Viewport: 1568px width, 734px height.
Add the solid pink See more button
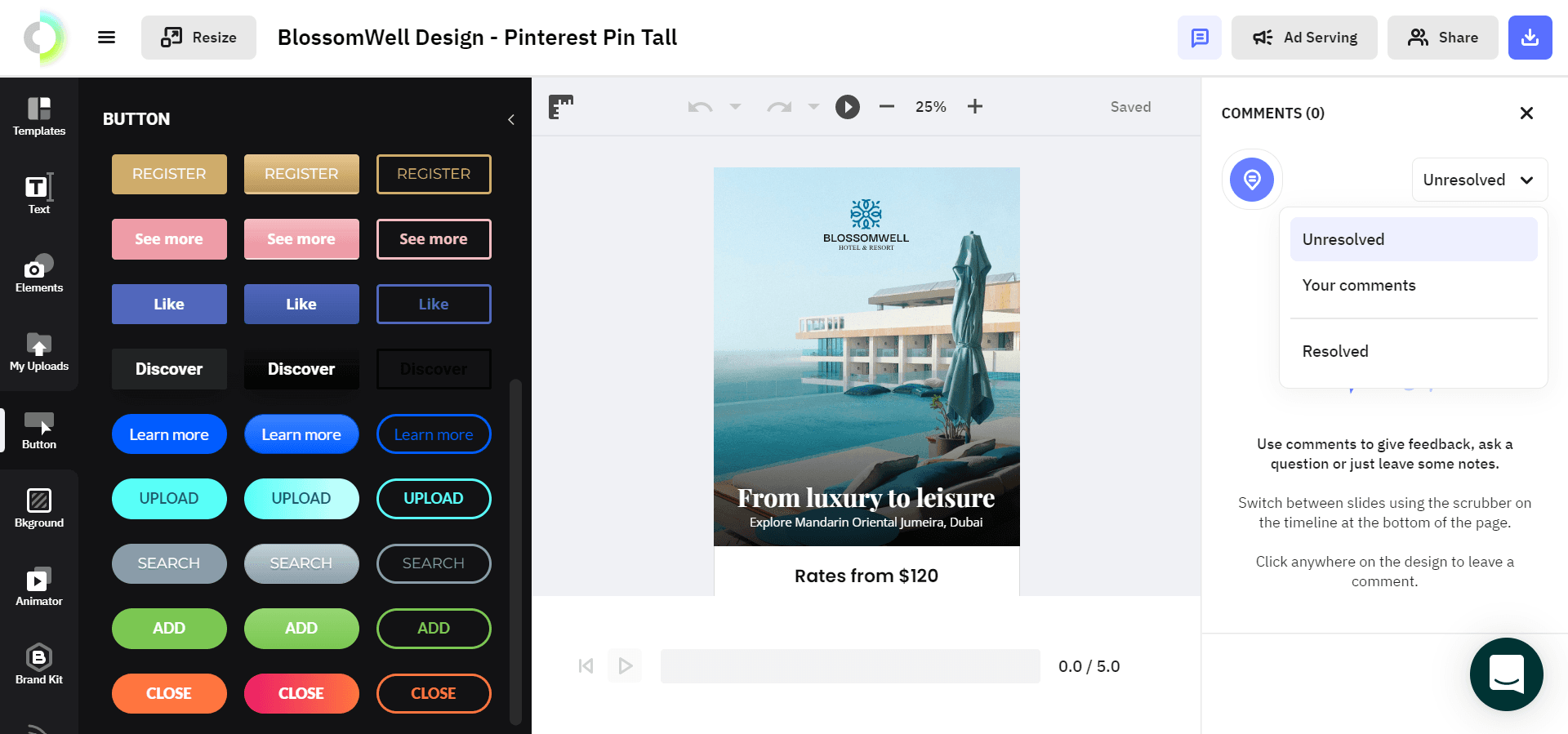[x=169, y=239]
